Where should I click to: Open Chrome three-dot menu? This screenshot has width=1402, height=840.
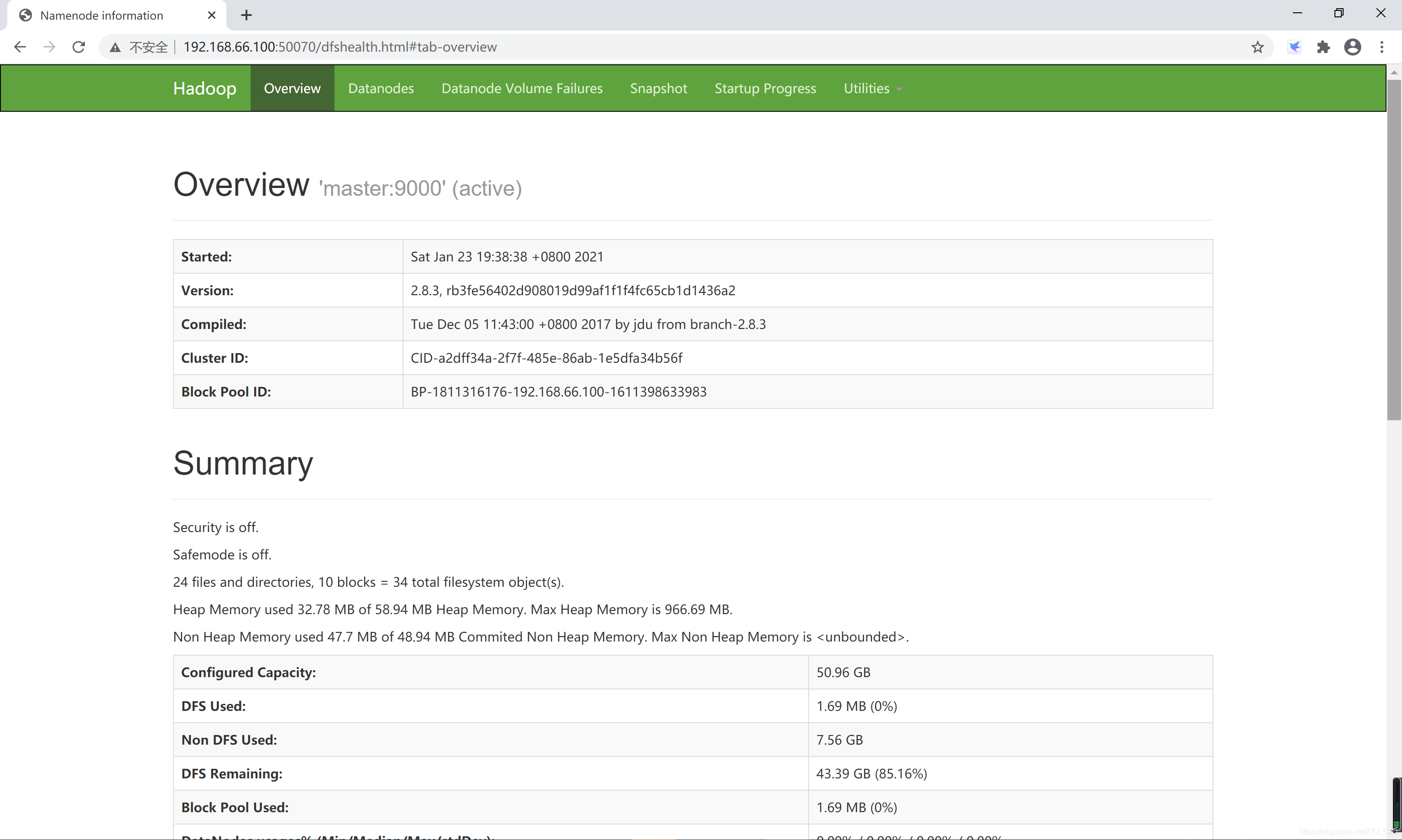point(1381,47)
